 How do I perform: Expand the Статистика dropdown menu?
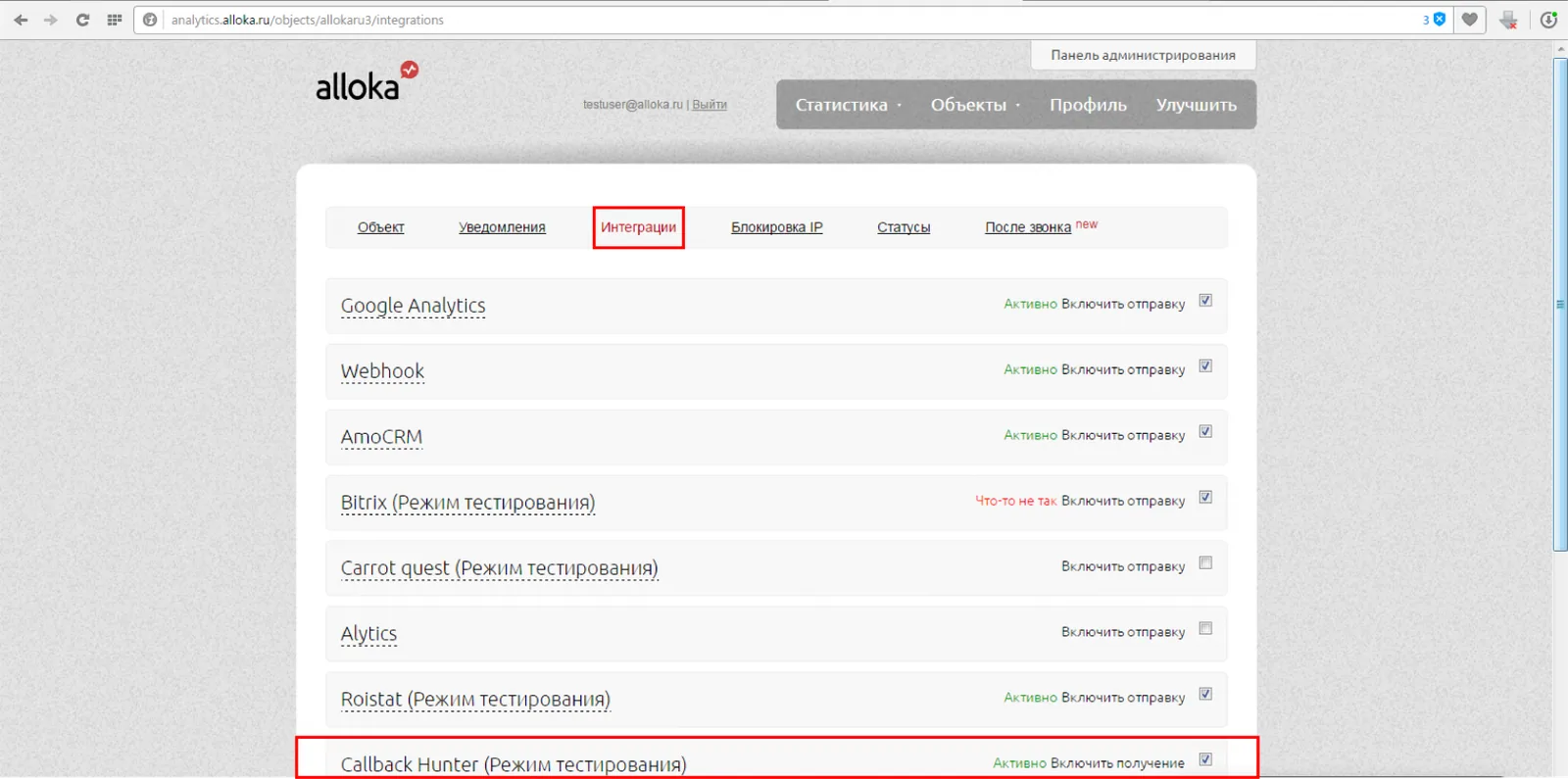[x=849, y=105]
